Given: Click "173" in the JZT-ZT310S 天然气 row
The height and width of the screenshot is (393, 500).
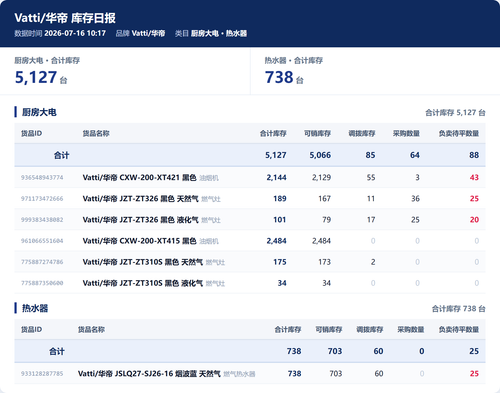Looking at the screenshot, I should point(324,262).
